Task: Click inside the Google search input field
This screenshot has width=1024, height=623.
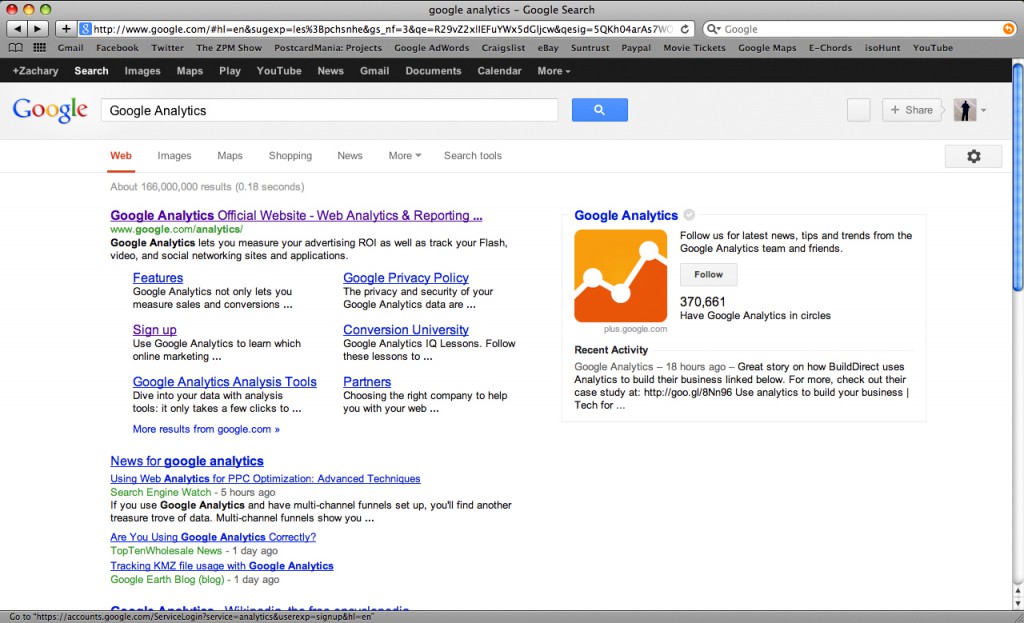Action: (x=330, y=110)
